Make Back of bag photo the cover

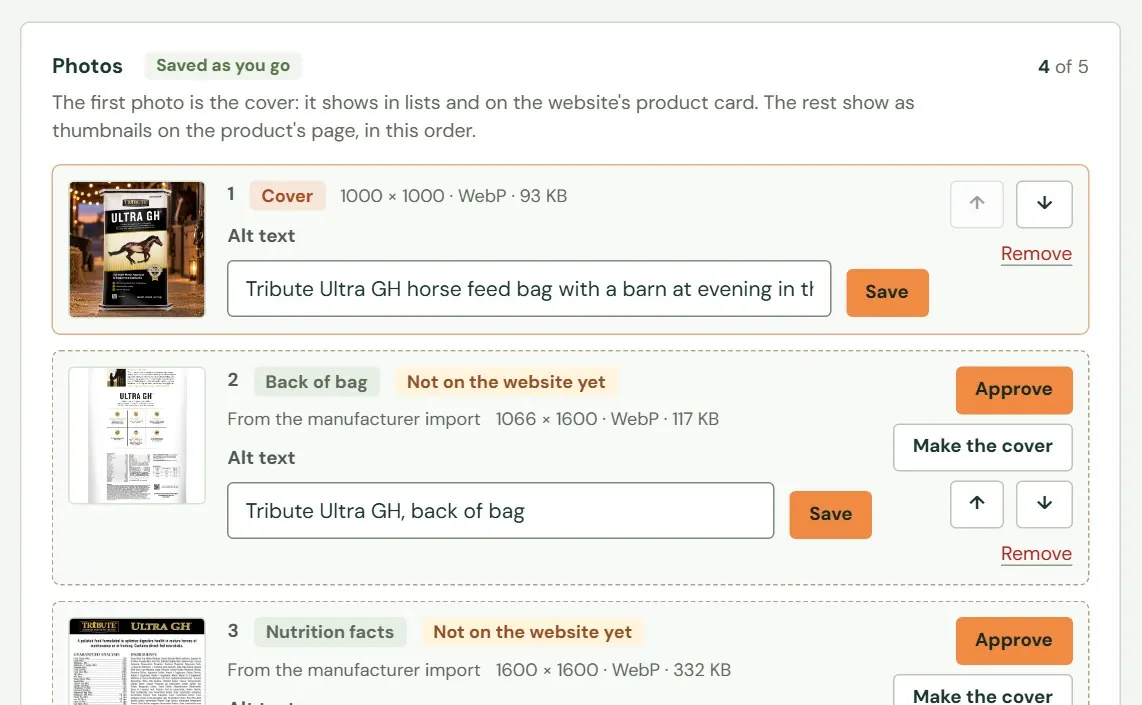point(982,447)
